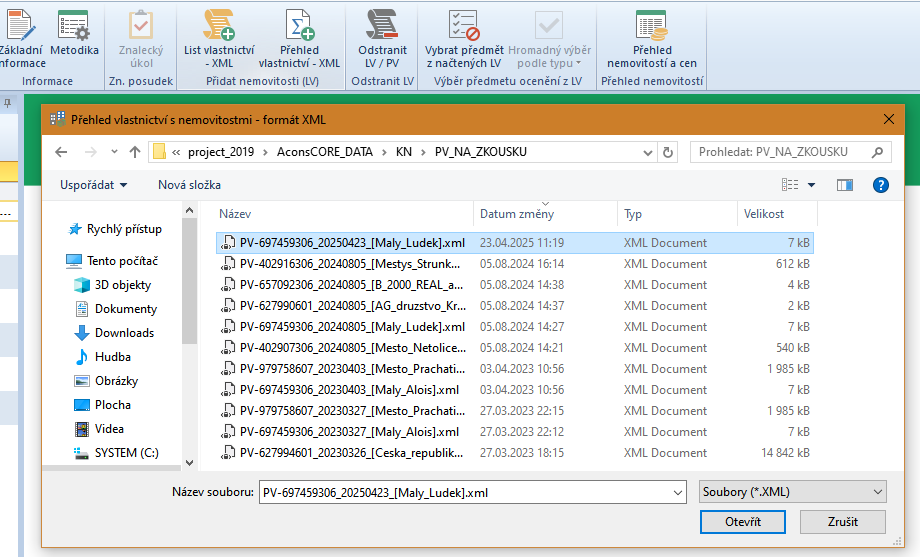
Task: Select PV-697459306_20230327_[Maly_Alois].xml file
Action: click(x=515, y=432)
